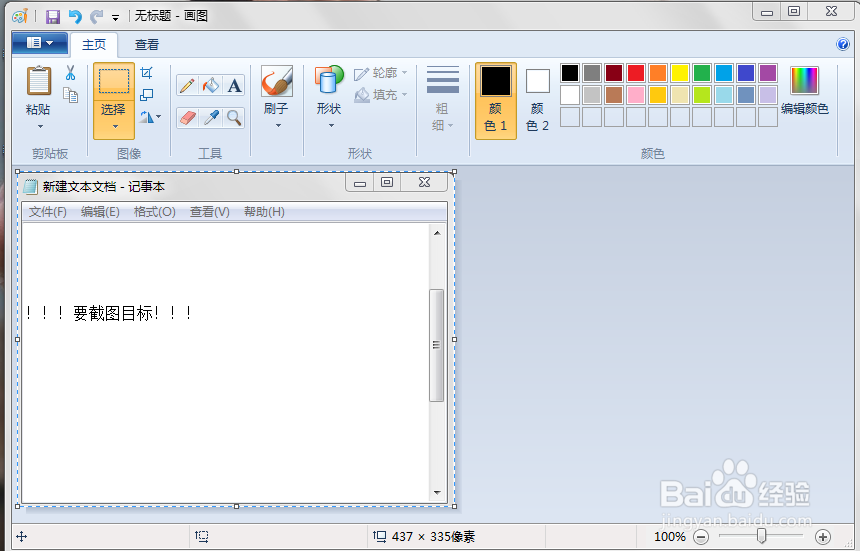Open the 粗细 line size dropdown
Image resolution: width=860 pixels, height=551 pixels.
[443, 99]
